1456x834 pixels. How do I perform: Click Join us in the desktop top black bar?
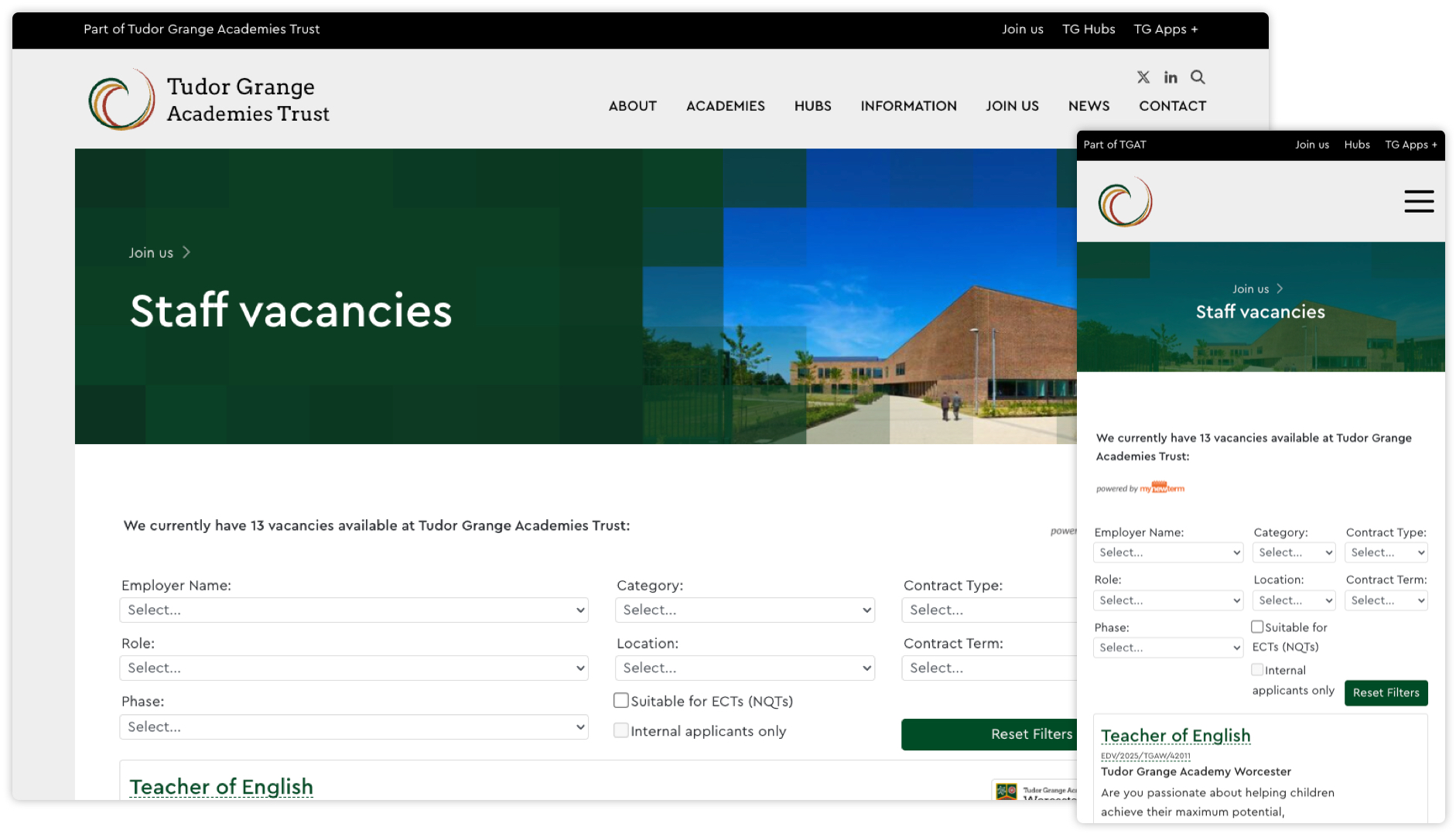(x=1022, y=29)
